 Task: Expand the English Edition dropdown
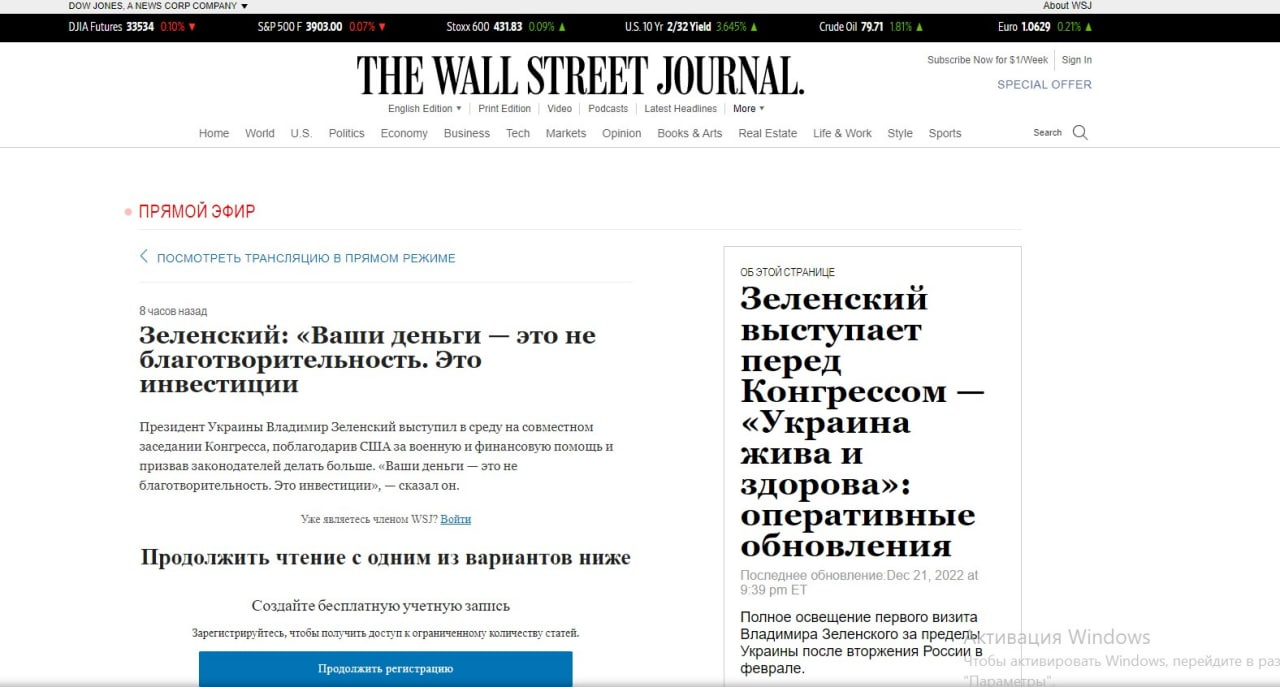point(425,108)
